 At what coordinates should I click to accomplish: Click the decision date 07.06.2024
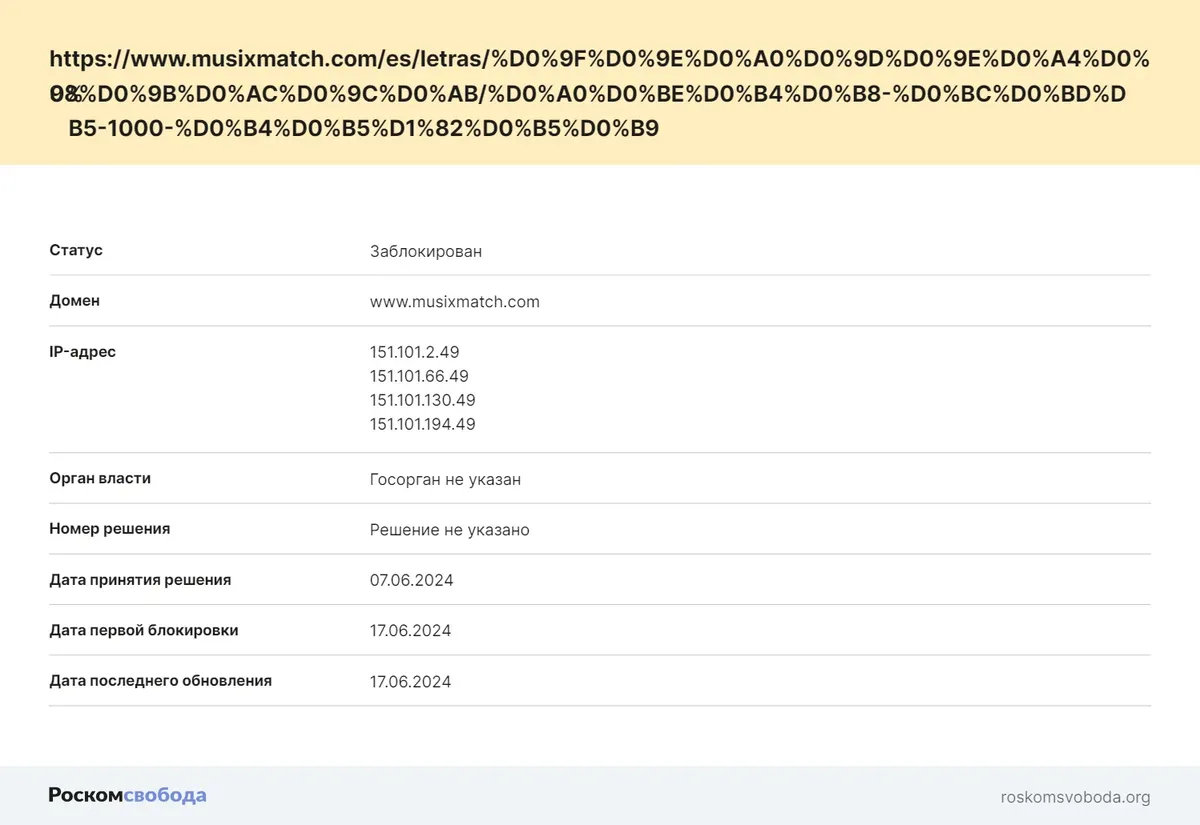[411, 580]
